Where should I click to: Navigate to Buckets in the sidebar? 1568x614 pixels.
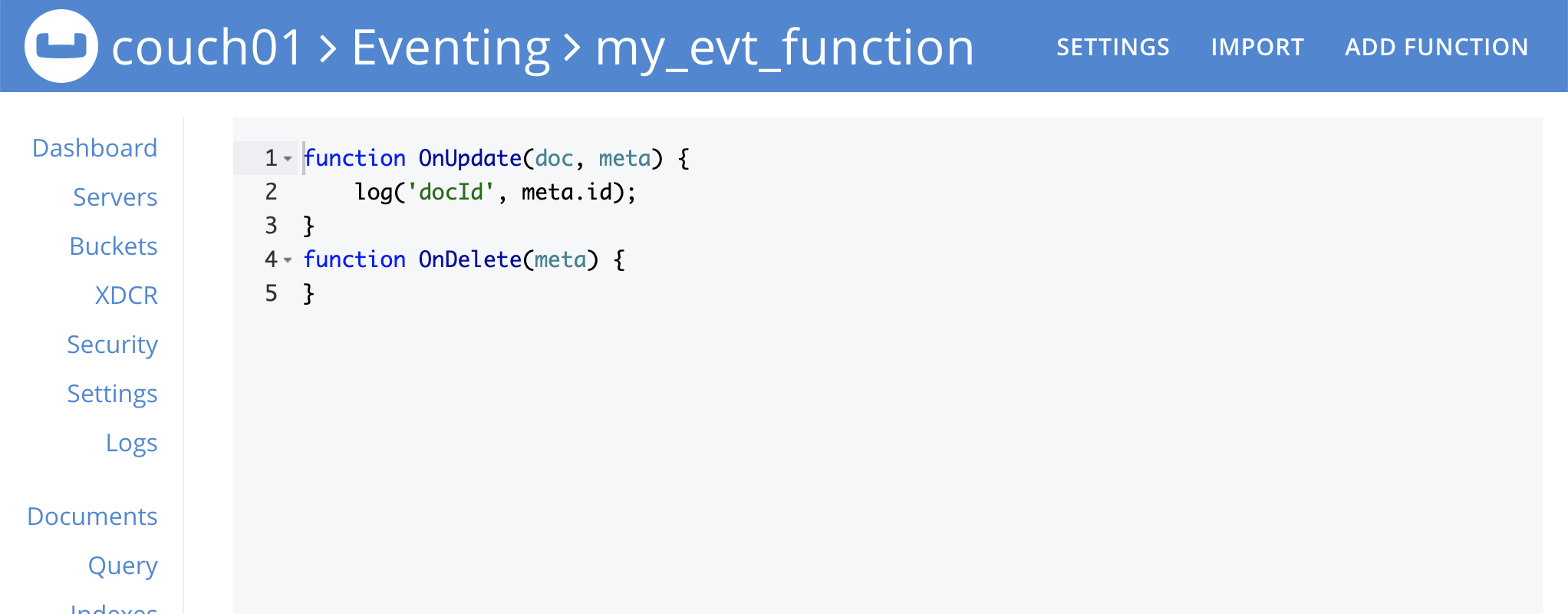click(x=114, y=246)
